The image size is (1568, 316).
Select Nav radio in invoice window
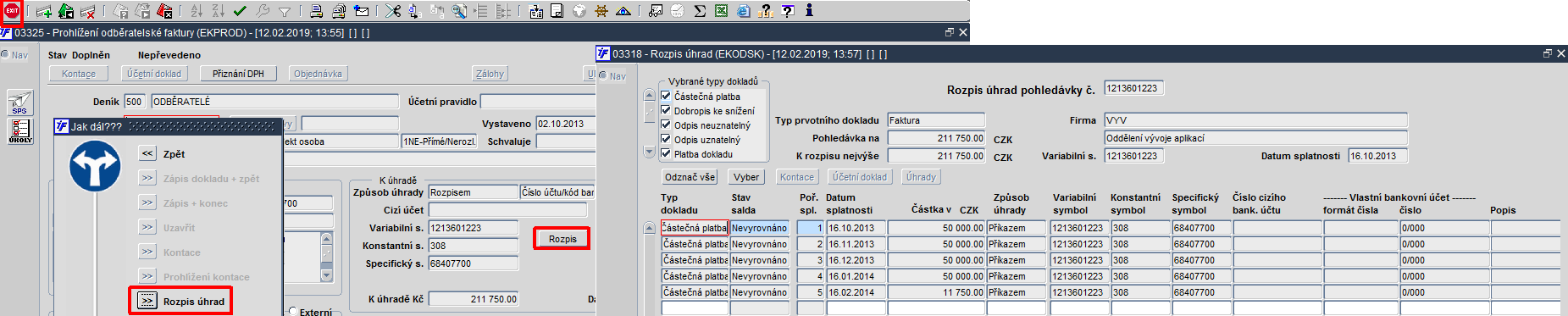4,54
